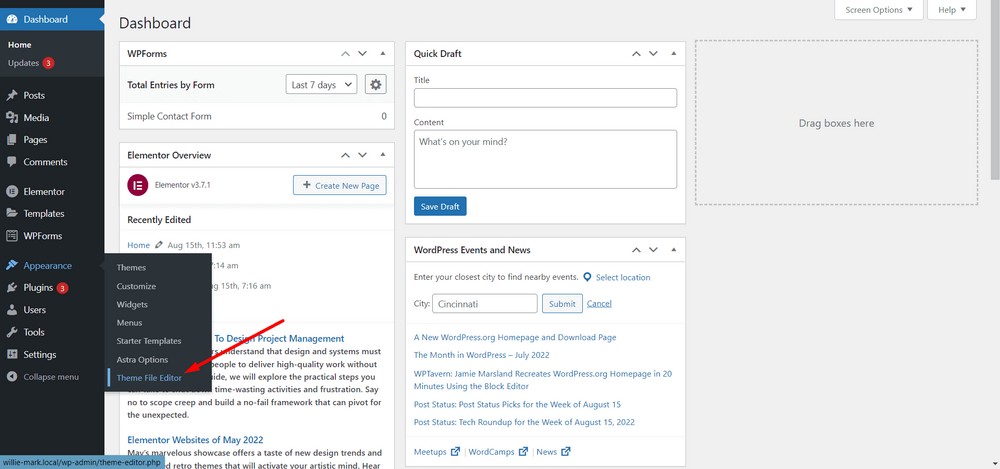1000x469 pixels.
Task: Collapse the Quick Draft widget panel
Action: pos(673,54)
